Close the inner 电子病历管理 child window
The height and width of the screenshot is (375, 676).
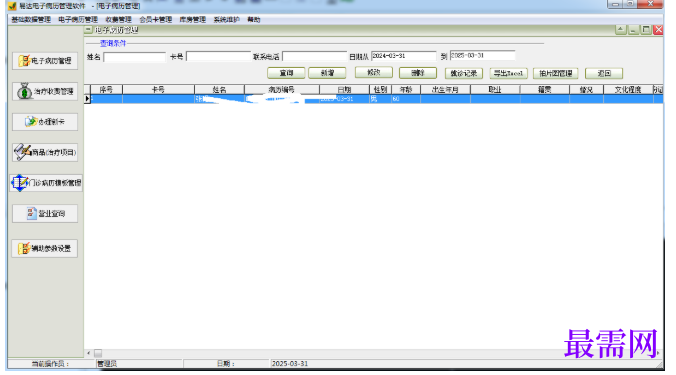pos(658,30)
